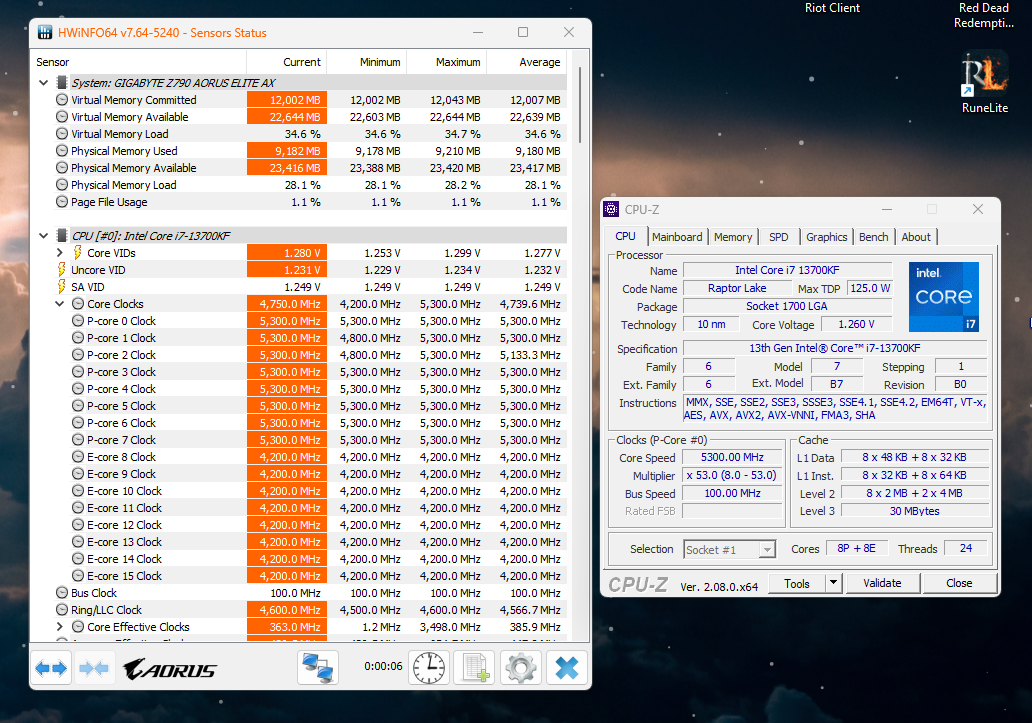Click the expand layout arrows icon in HWiNFO toolbar

tap(51, 668)
